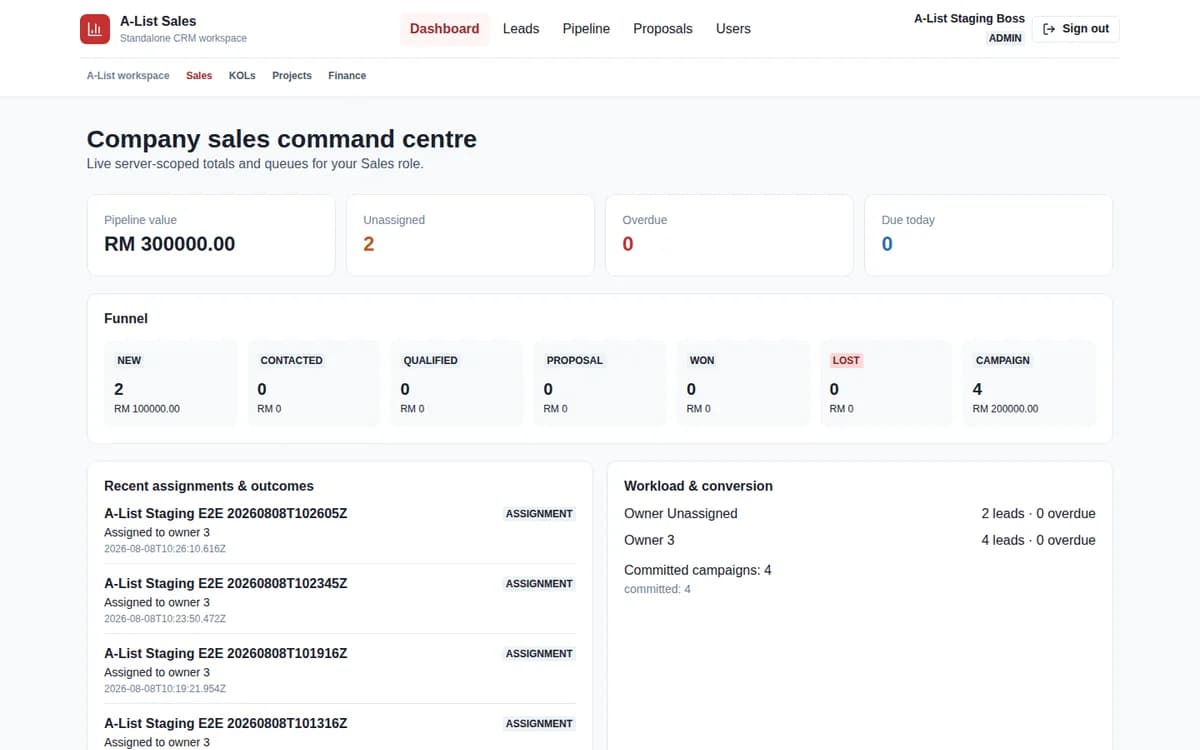This screenshot has width=1200, height=750.
Task: Select the Owner 3 workload row
Action: pos(860,540)
